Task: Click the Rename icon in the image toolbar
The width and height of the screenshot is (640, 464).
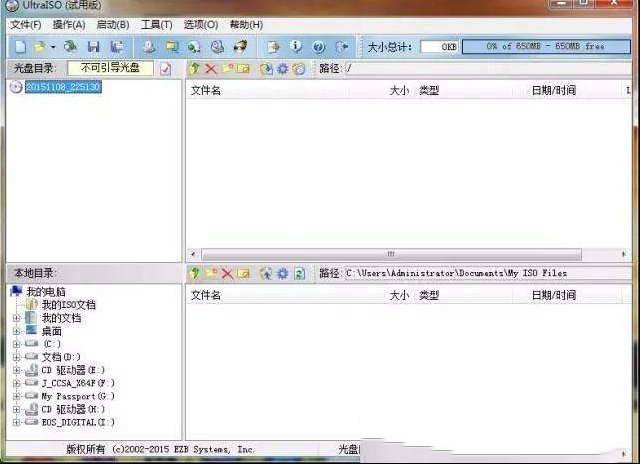Action: [x=243, y=69]
